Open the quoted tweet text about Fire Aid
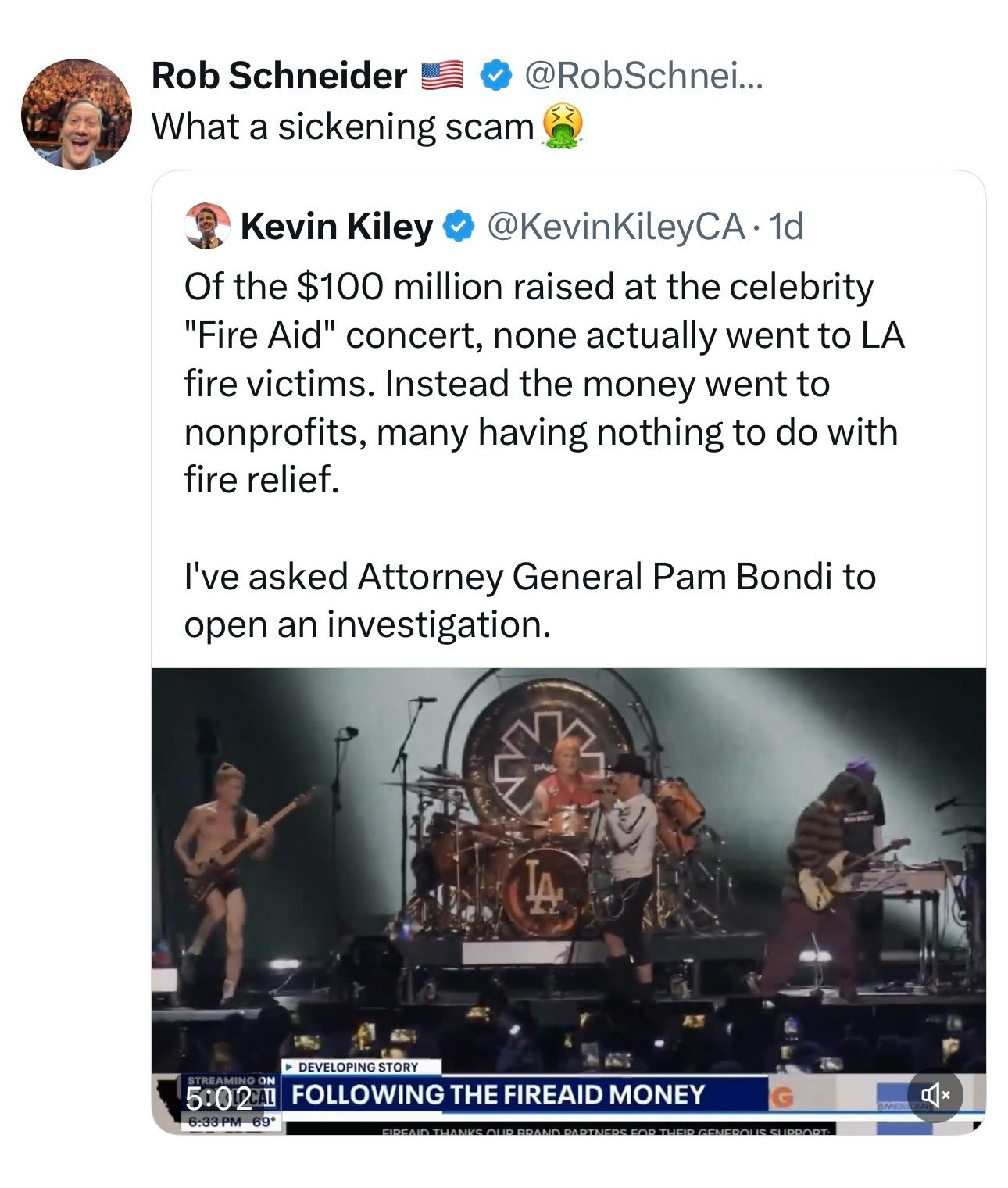Screen dimensions: 1008x1188 click(x=544, y=383)
